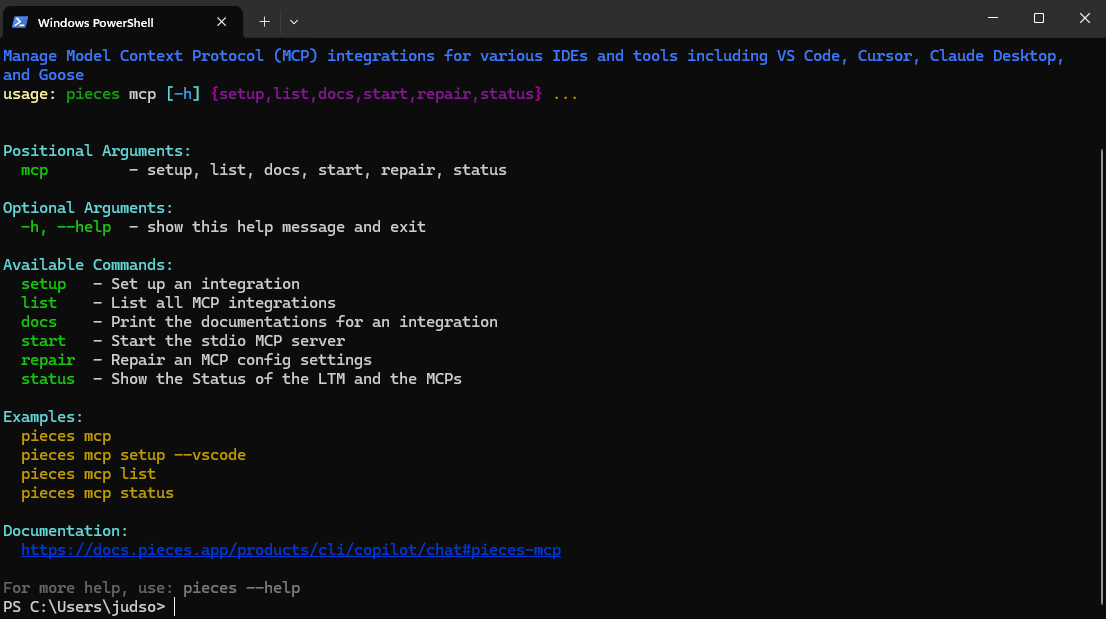Close the terminal window
This screenshot has width=1106, height=619.
[x=1084, y=18]
